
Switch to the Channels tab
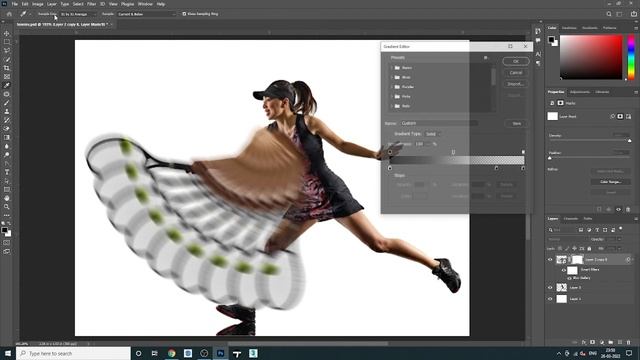tap(571, 218)
